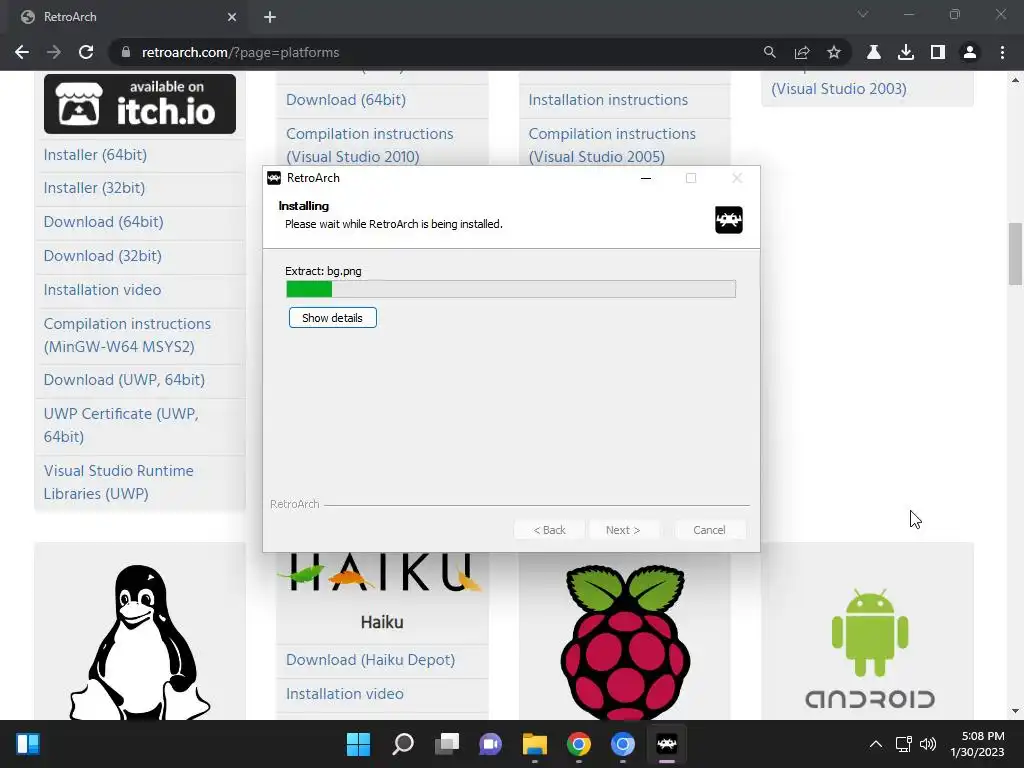Click the volume speaker tray icon
Screen dimensions: 1024x768
928,744
